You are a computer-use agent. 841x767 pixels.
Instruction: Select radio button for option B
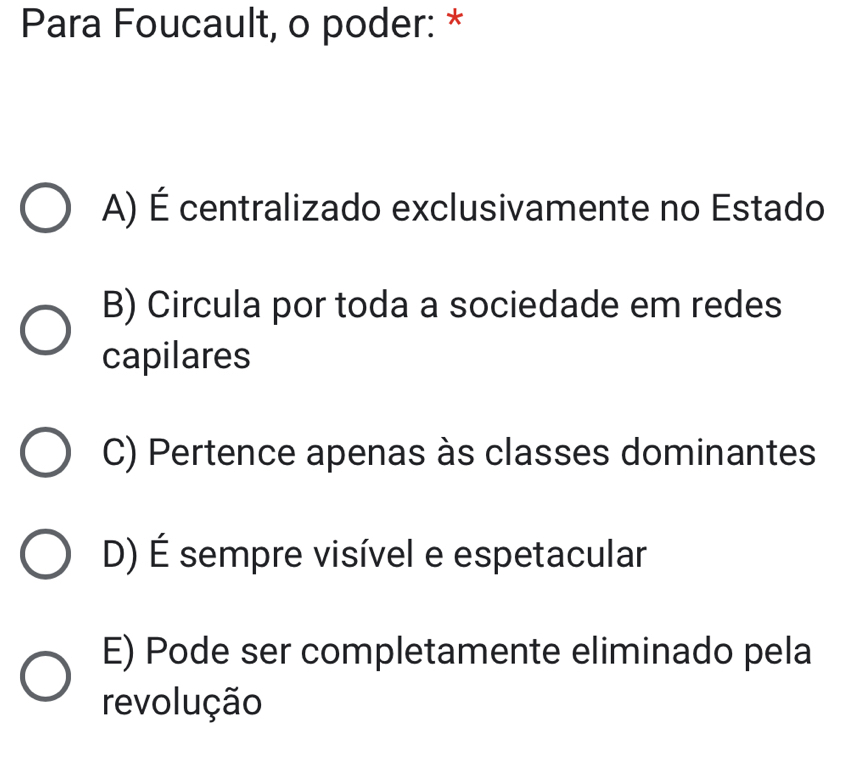pyautogui.click(x=46, y=330)
